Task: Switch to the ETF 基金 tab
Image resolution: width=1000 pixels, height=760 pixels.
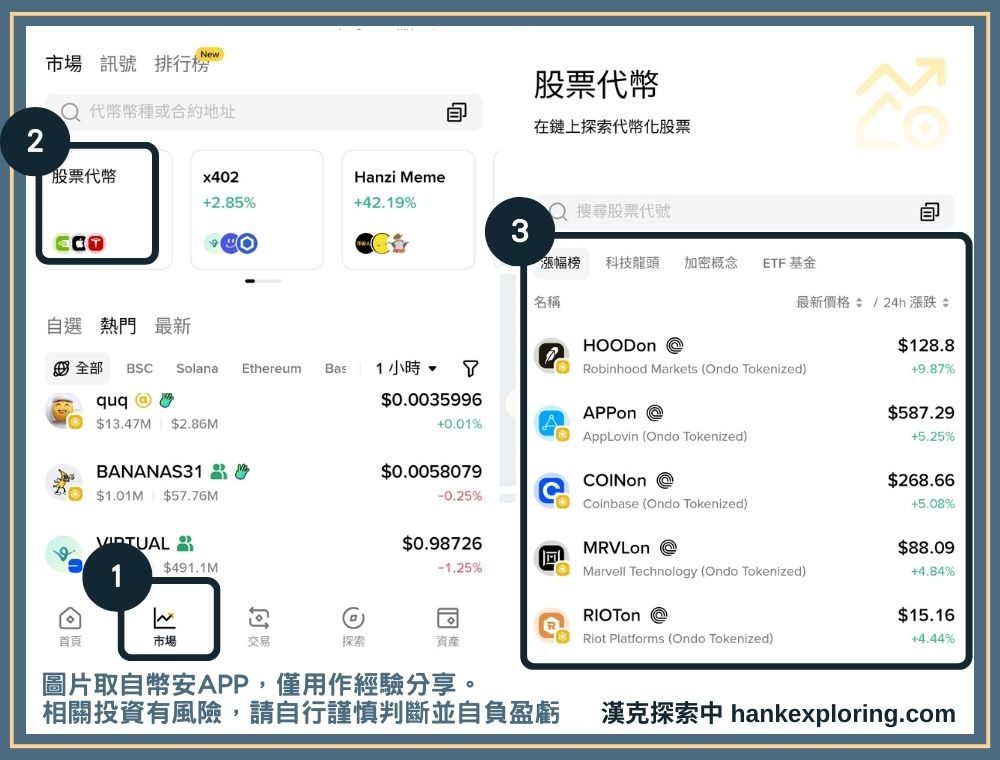Action: tap(790, 262)
